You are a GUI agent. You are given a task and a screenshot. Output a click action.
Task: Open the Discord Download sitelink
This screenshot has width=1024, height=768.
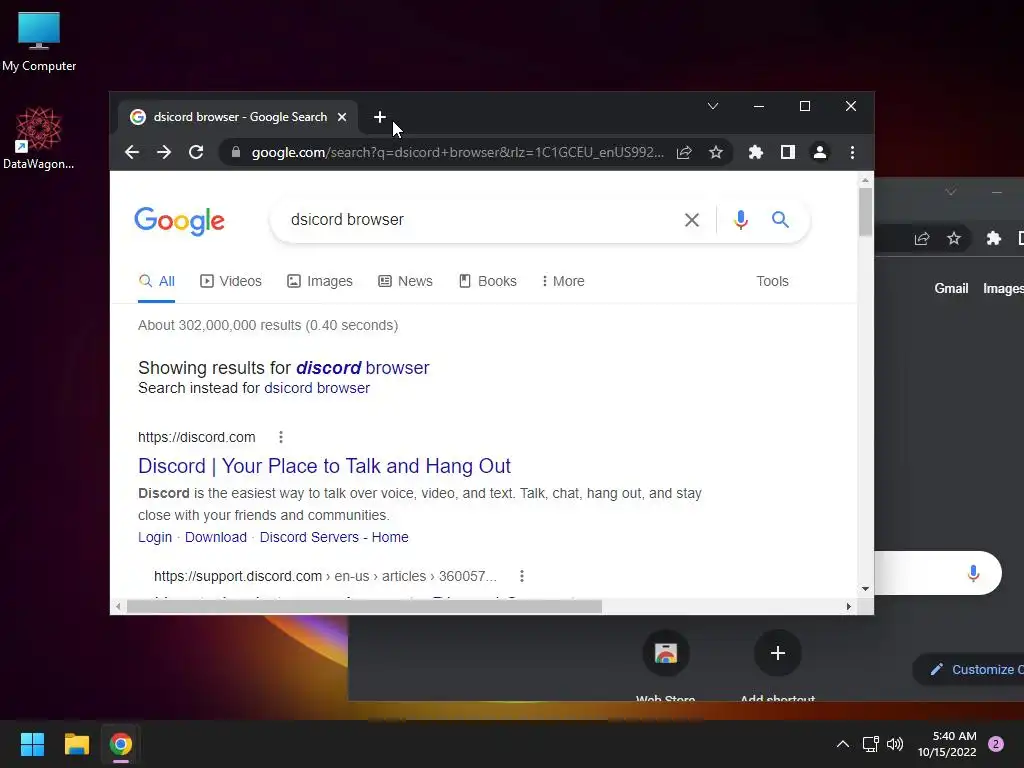216,537
